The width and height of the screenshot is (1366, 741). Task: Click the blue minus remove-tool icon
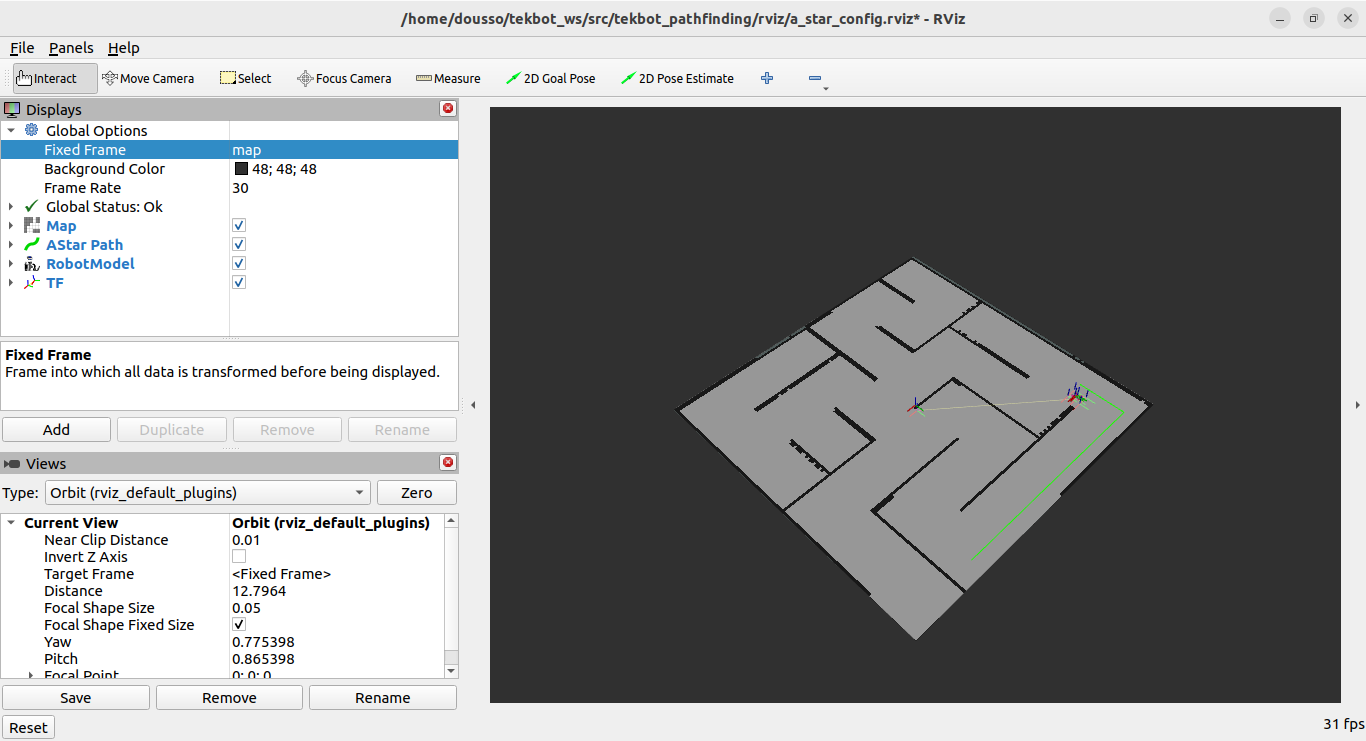[x=815, y=78]
